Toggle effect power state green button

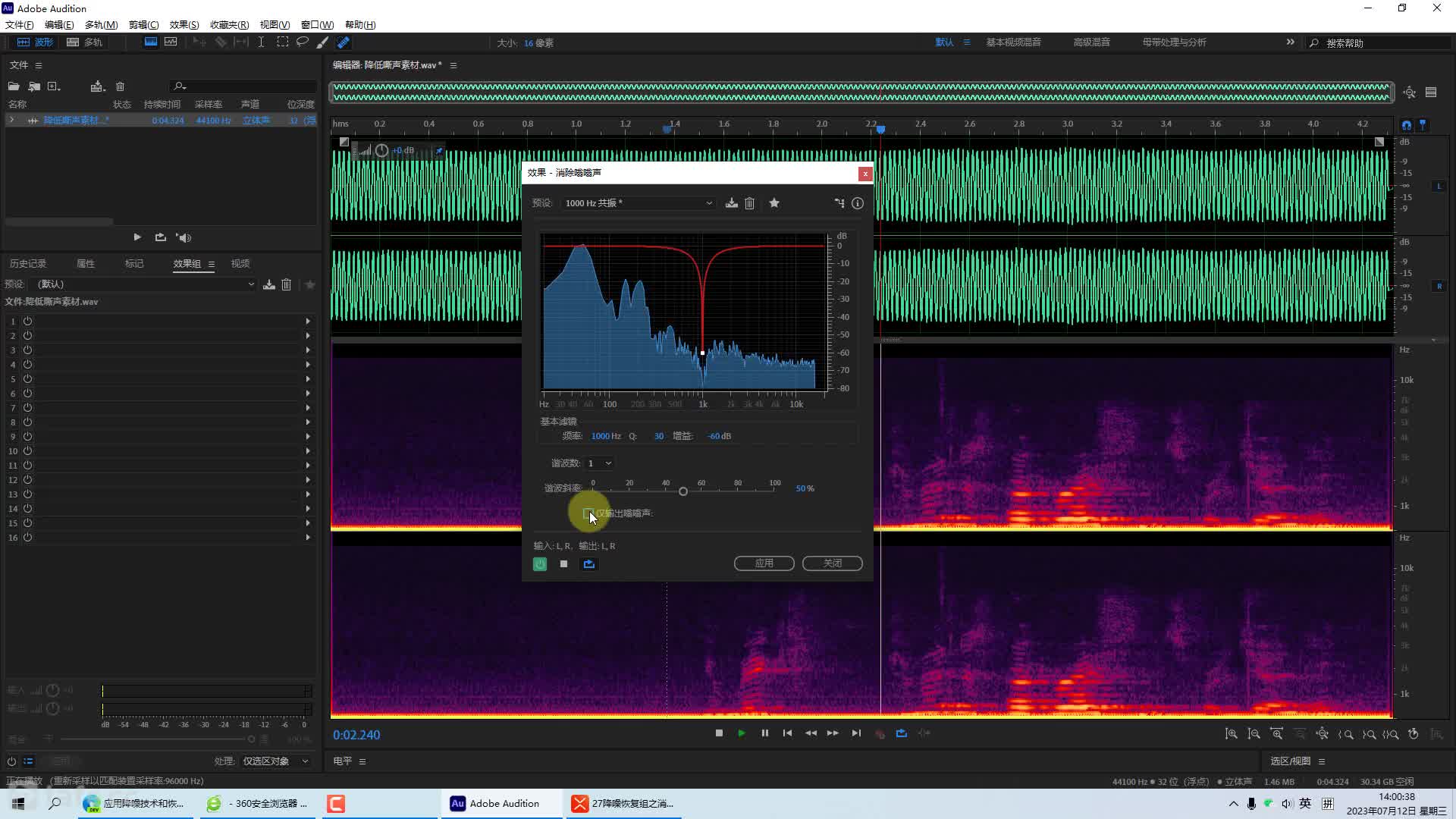[540, 563]
